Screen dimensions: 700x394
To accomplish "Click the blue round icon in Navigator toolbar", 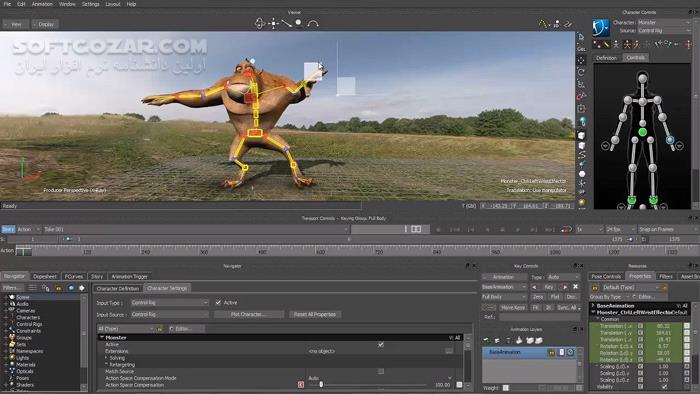I will pyautogui.click(x=71, y=288).
